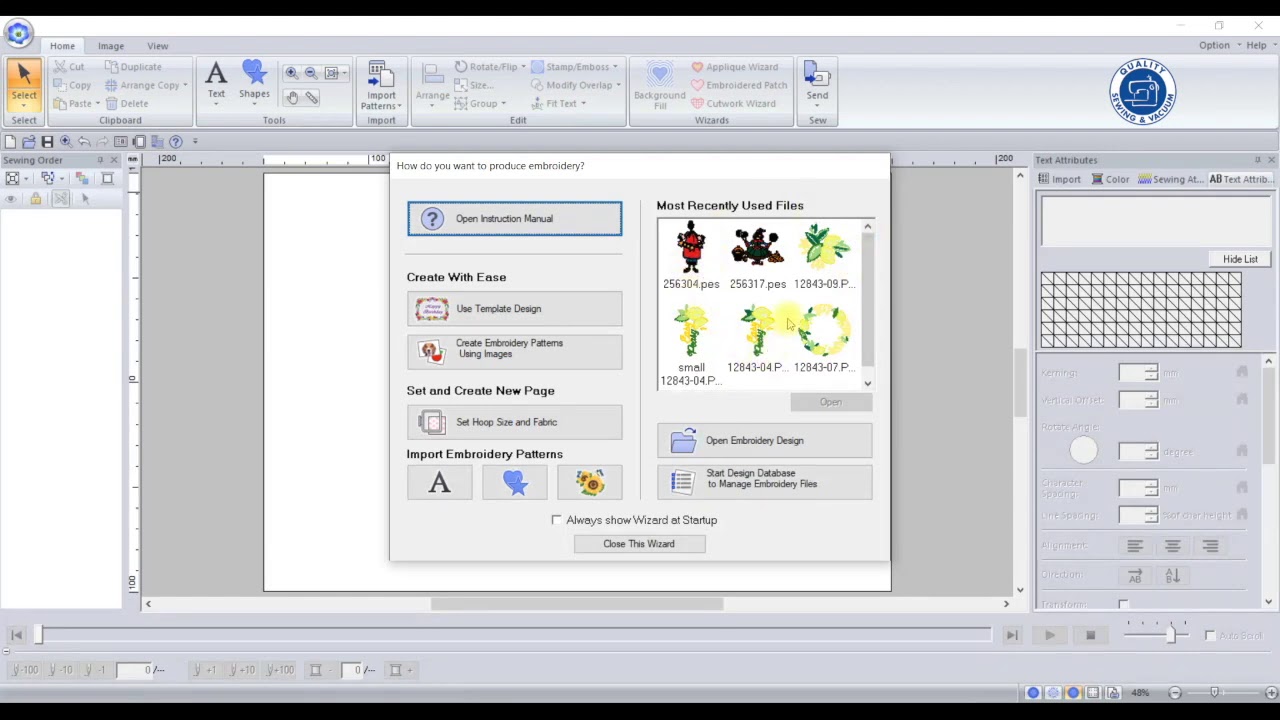
Task: Jump to start of stitch simulator
Action: [16, 635]
